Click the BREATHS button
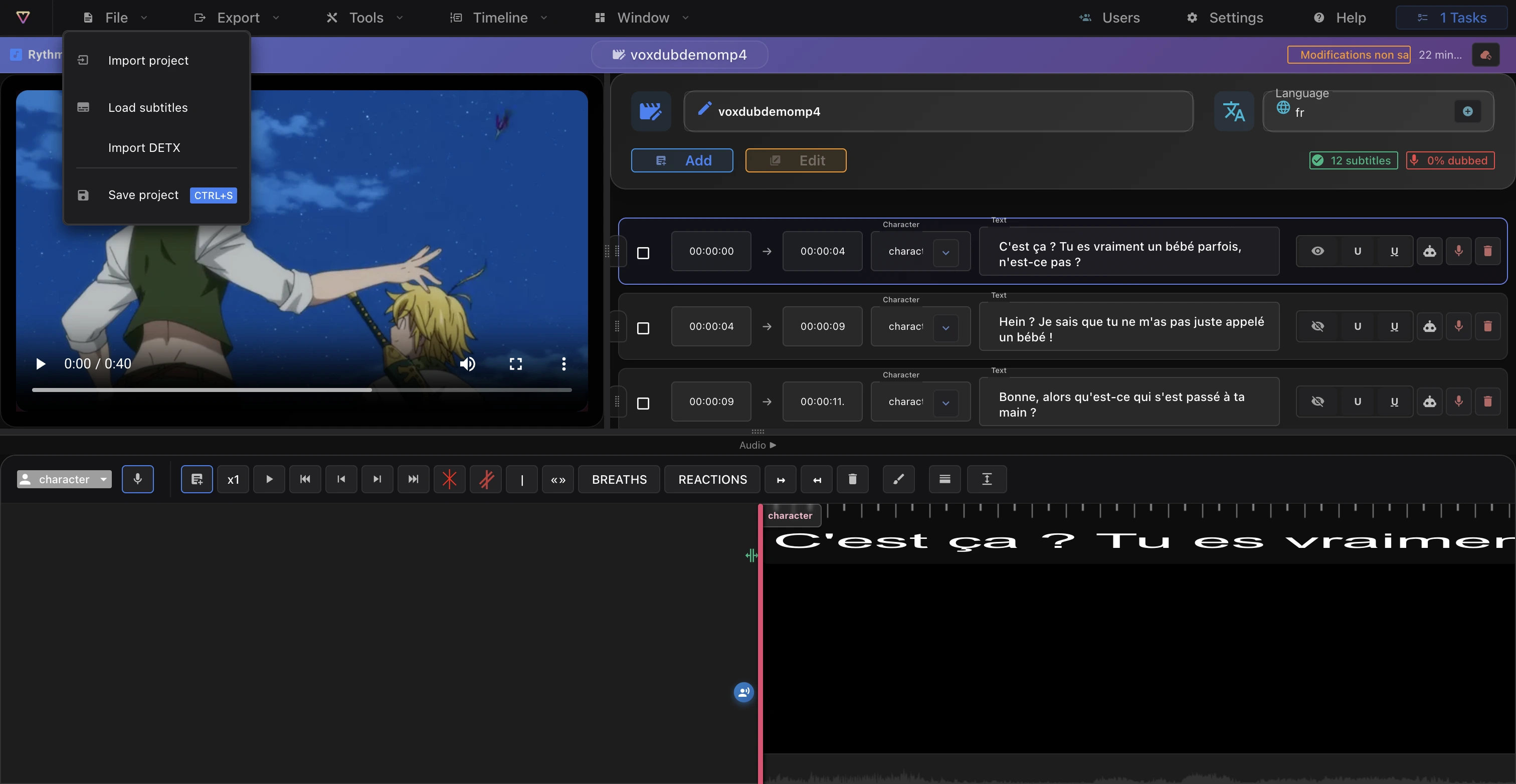 point(619,479)
